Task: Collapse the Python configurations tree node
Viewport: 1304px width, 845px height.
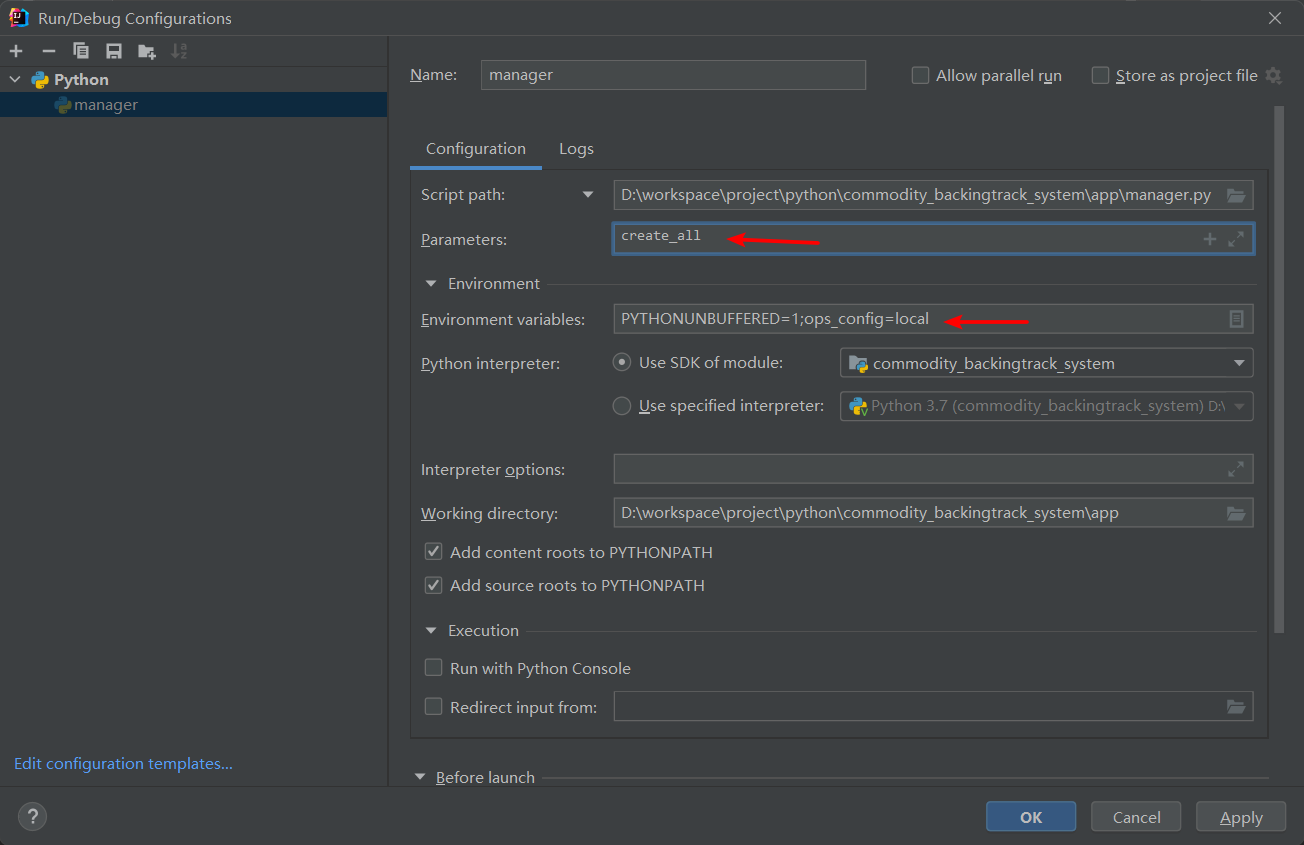Action: point(15,79)
